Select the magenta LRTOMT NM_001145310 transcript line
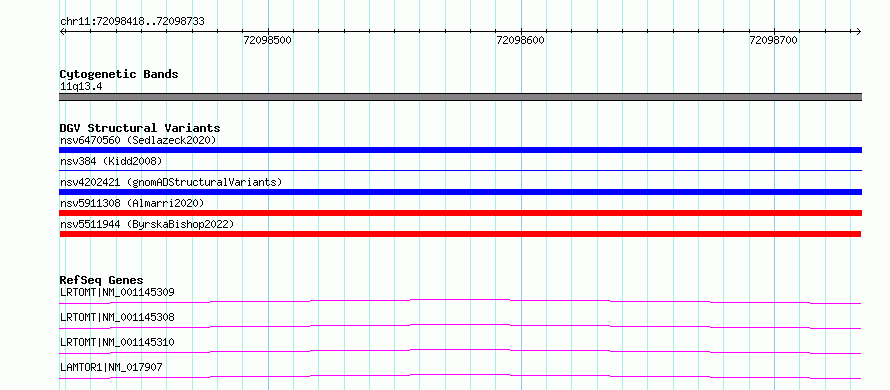The height and width of the screenshot is (390, 890). [460, 351]
